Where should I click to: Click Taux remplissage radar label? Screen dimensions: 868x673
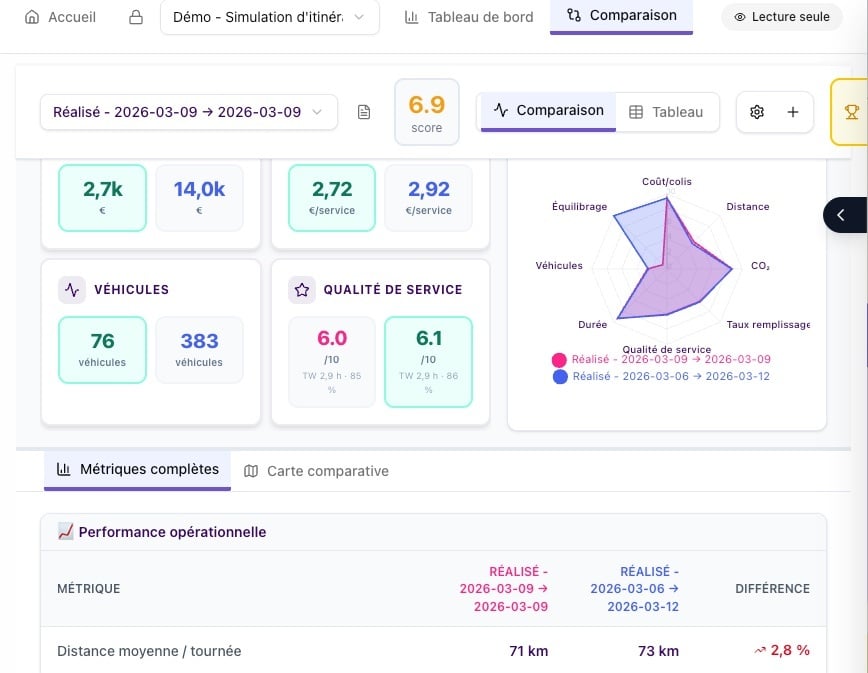[768, 324]
